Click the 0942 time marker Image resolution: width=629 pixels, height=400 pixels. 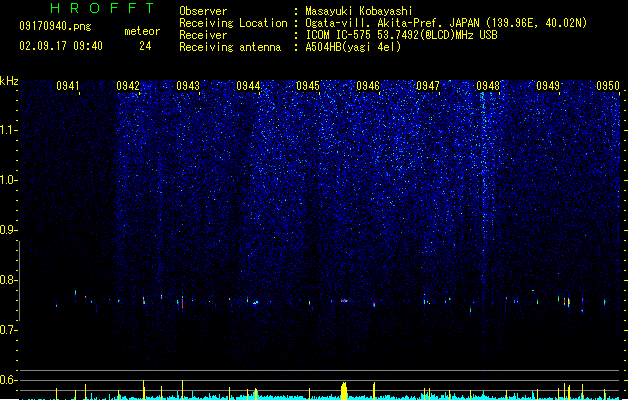(x=128, y=86)
